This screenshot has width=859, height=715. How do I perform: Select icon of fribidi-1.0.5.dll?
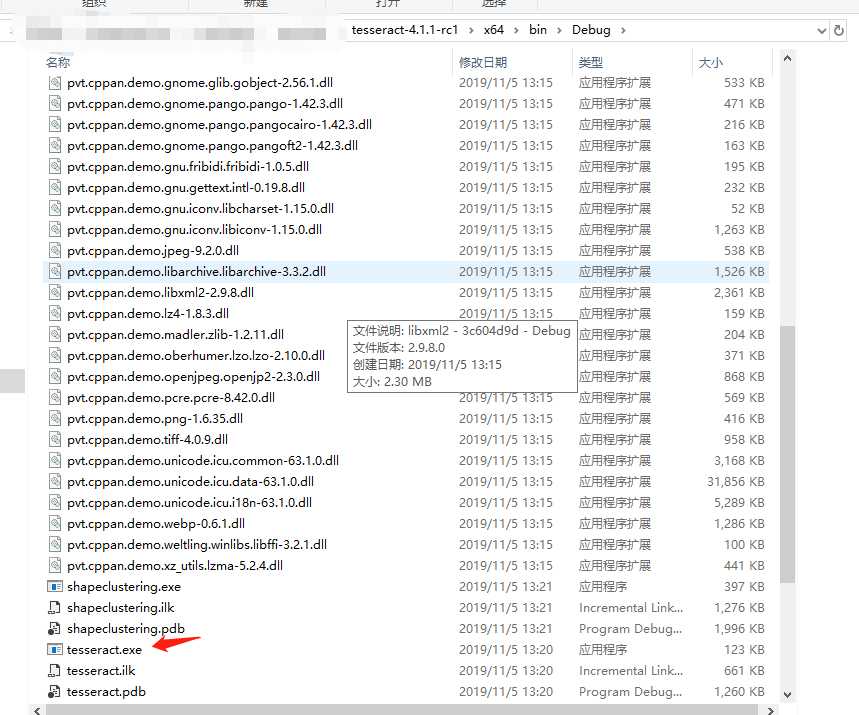tap(55, 167)
